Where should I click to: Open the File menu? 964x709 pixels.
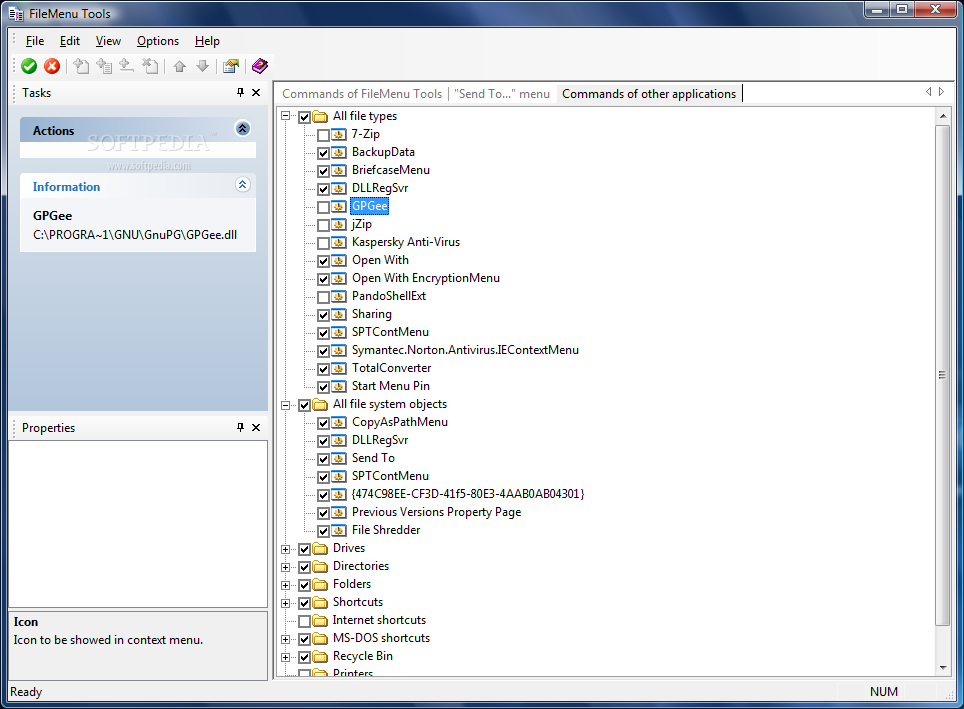pyautogui.click(x=35, y=41)
